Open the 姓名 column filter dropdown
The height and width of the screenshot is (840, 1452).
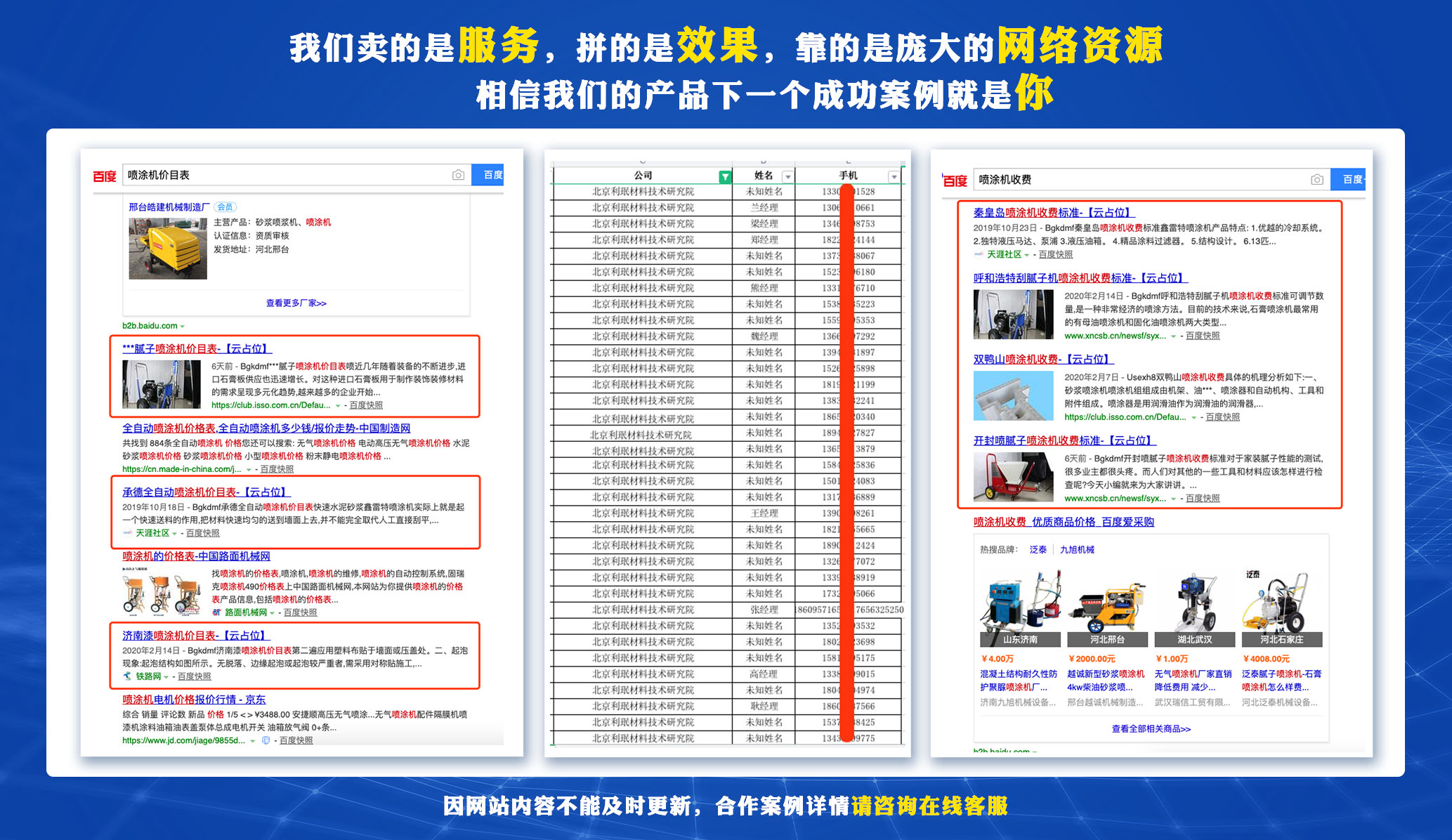(x=787, y=176)
